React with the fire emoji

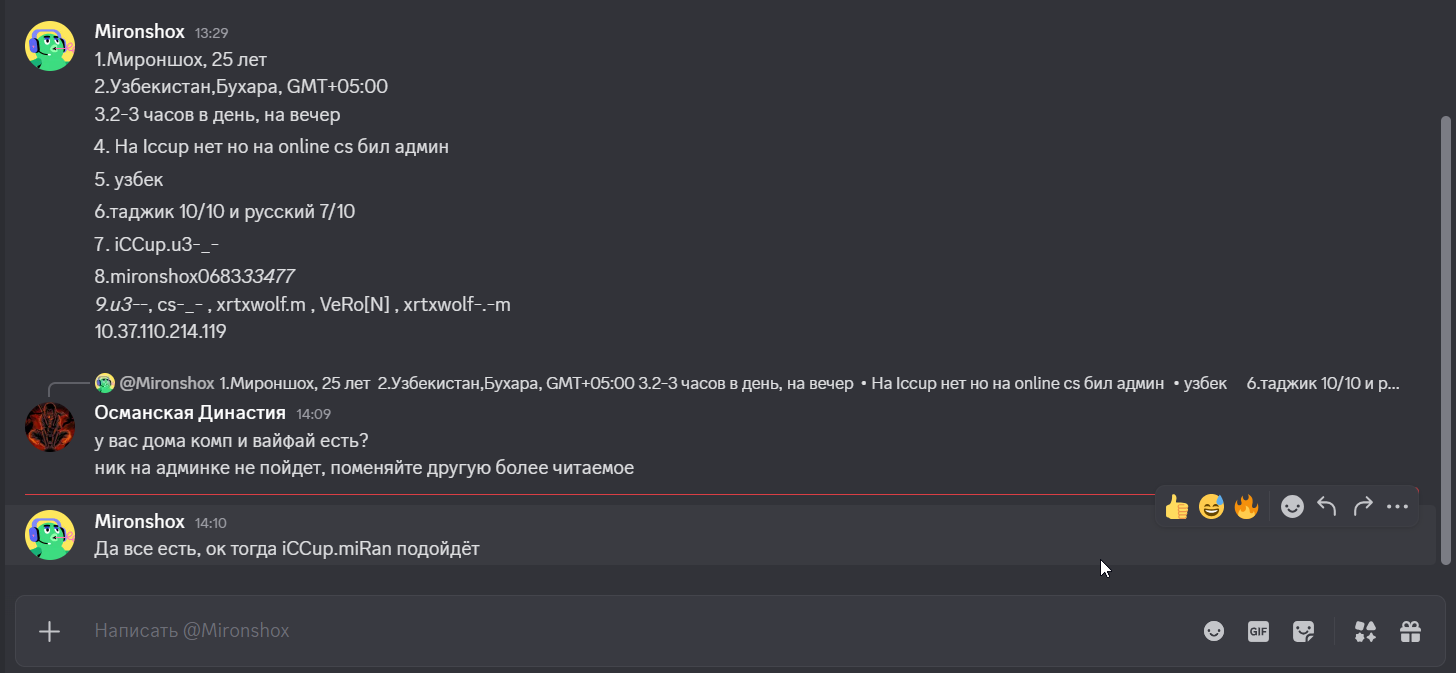(x=1246, y=507)
